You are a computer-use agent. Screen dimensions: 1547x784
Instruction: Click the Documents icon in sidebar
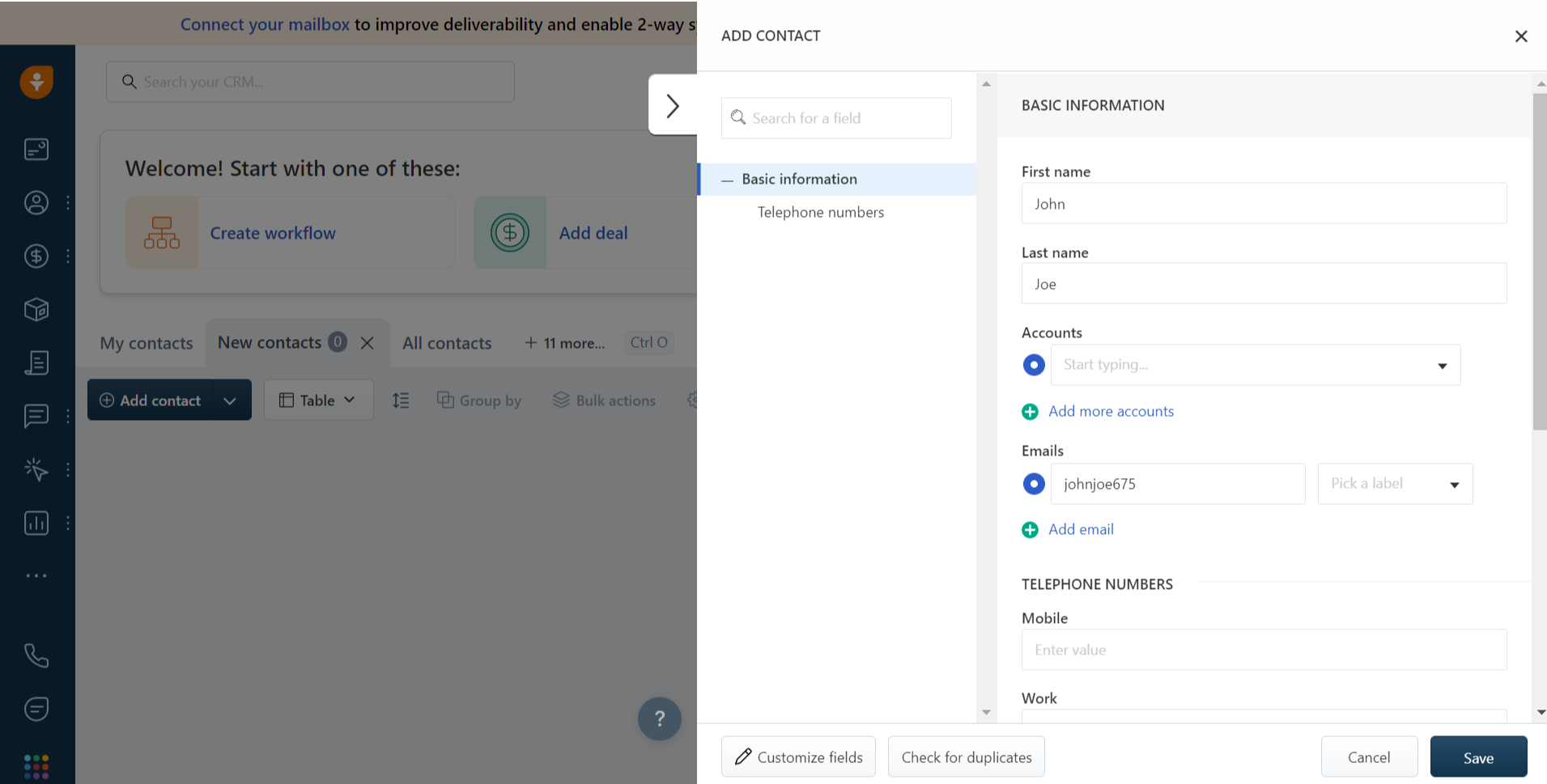point(36,362)
